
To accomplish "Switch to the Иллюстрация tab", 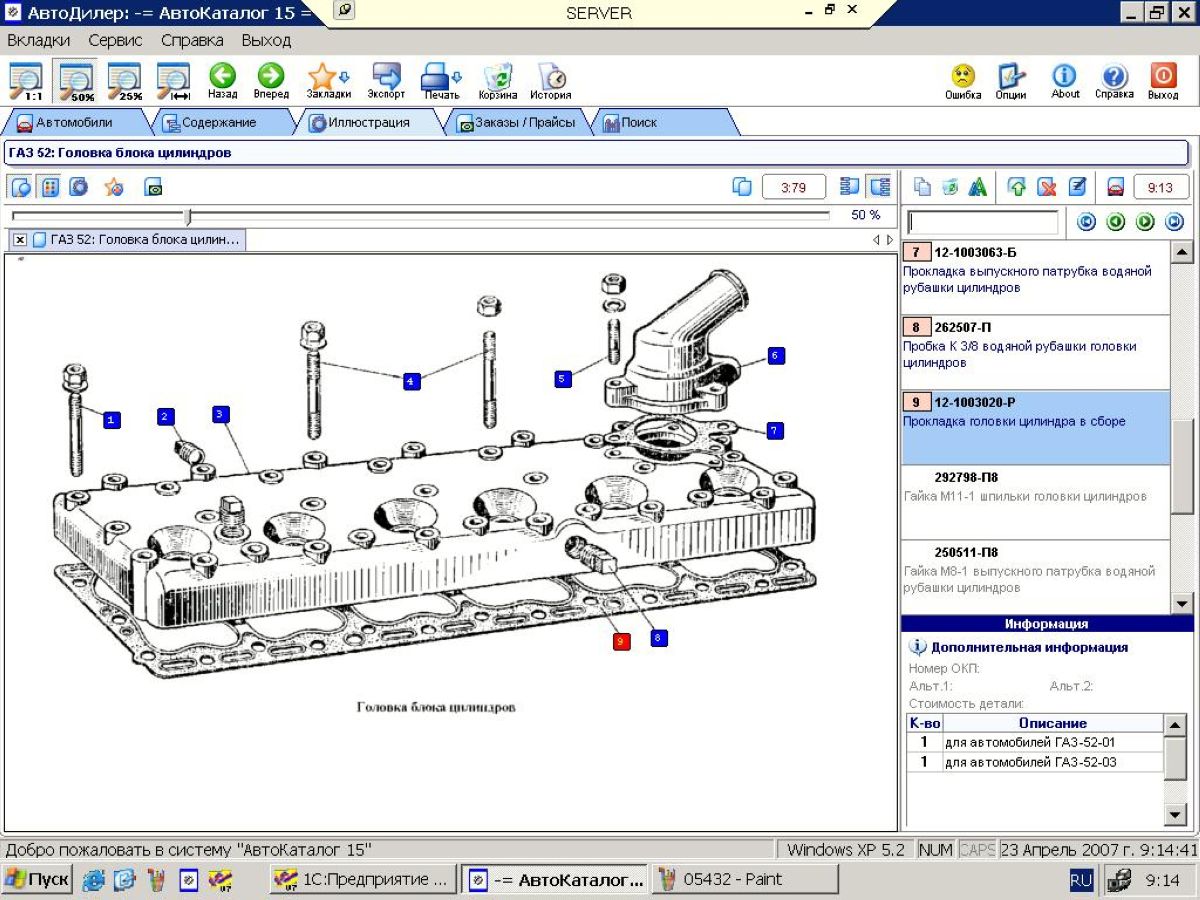I will click(x=370, y=123).
